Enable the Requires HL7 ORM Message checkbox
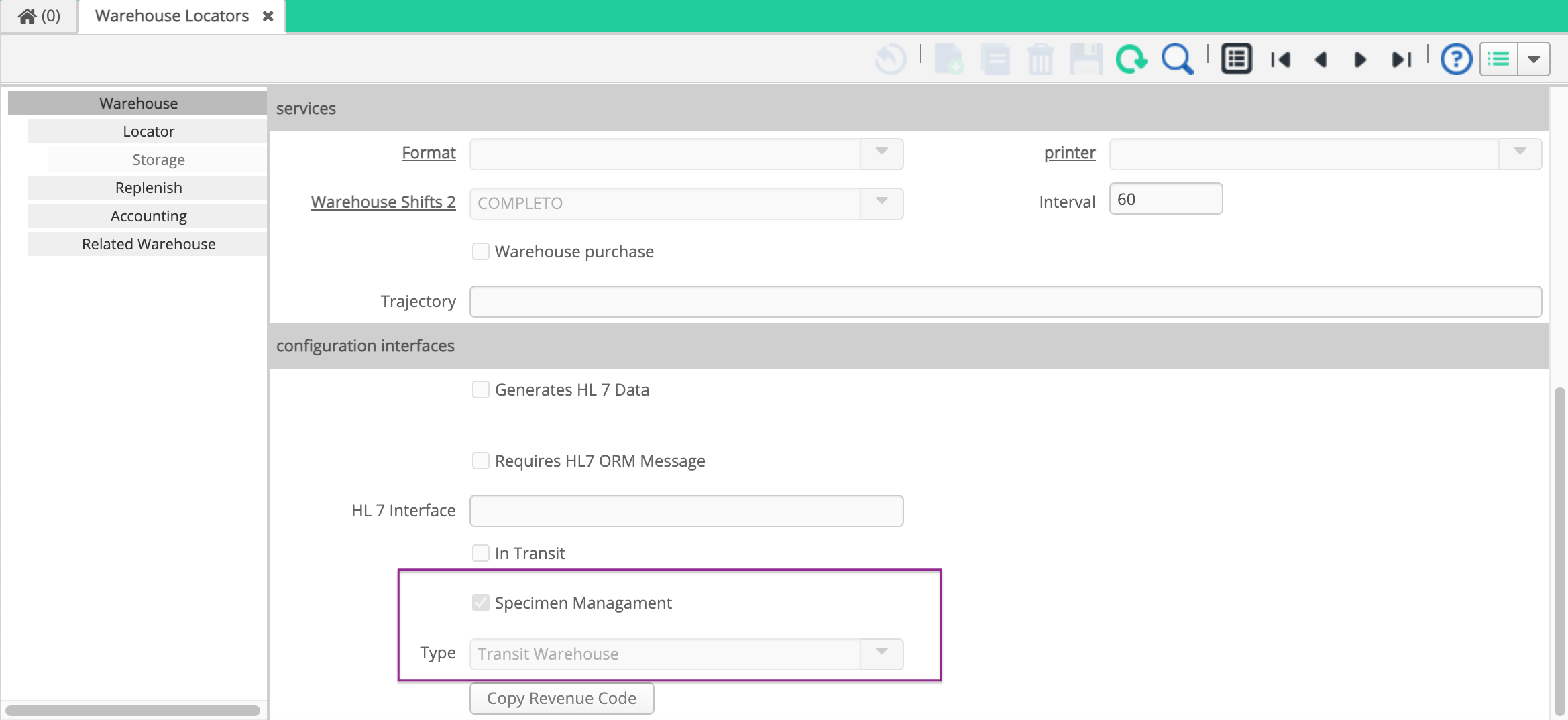Viewport: 1568px width, 720px height. pyautogui.click(x=480, y=460)
